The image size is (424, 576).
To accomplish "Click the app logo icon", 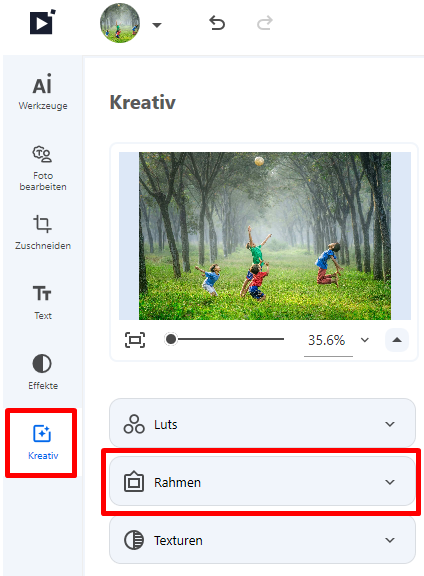I will point(43,22).
